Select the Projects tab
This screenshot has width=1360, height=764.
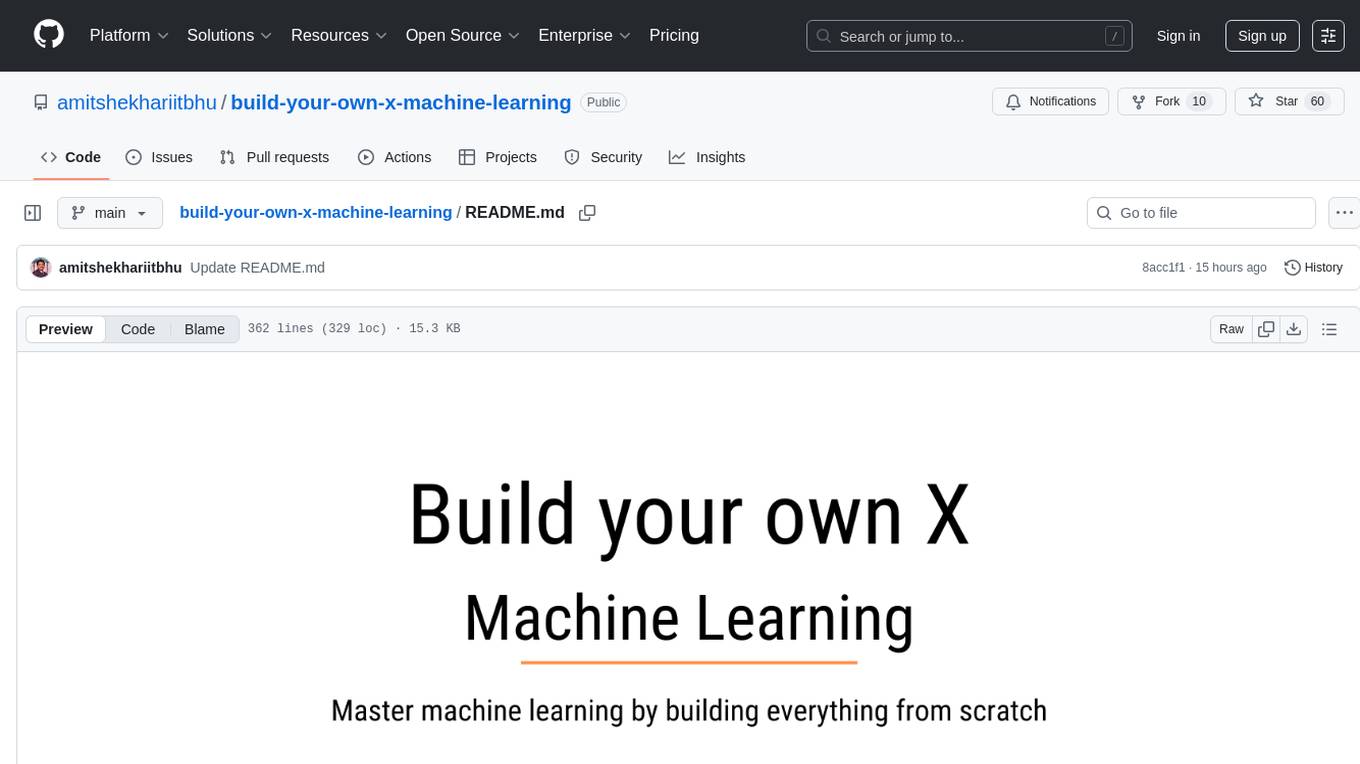pyautogui.click(x=498, y=157)
